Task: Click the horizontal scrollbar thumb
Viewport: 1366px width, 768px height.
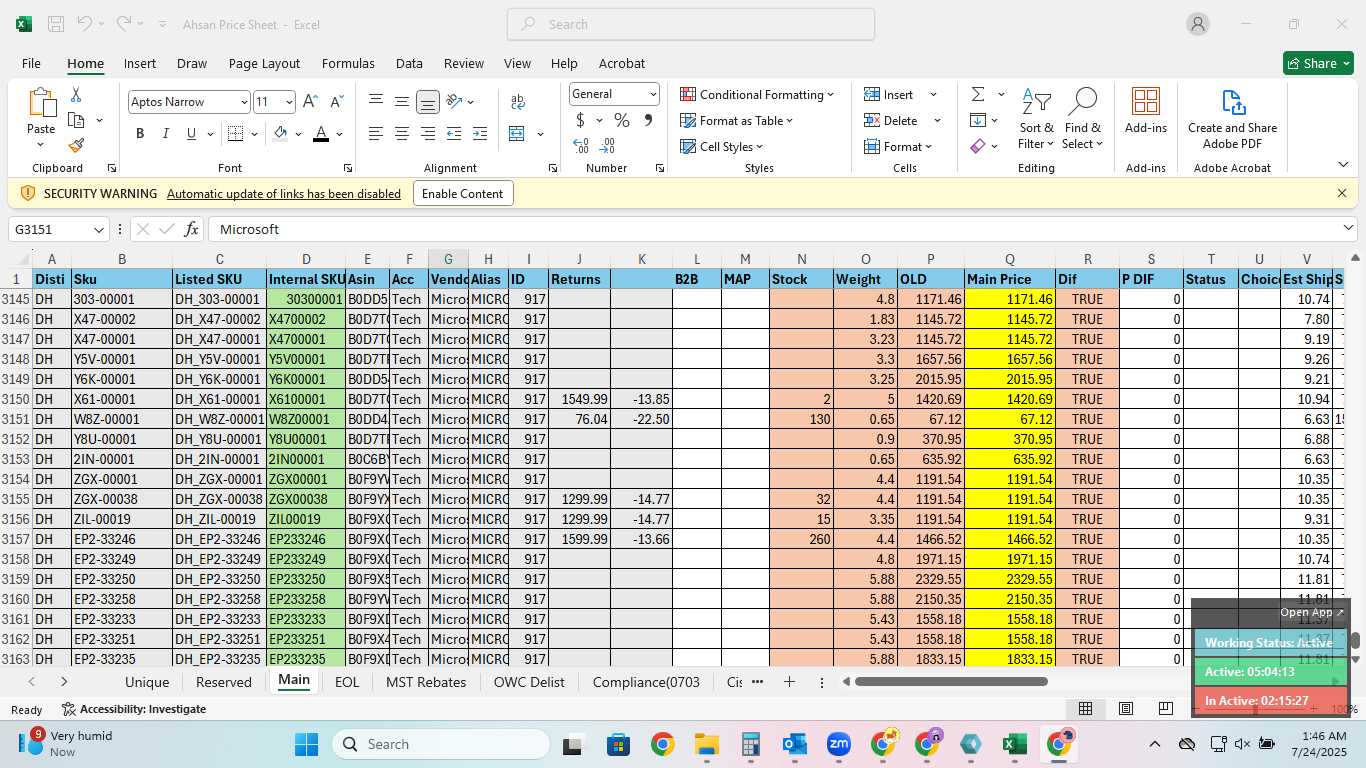Action: 950,682
